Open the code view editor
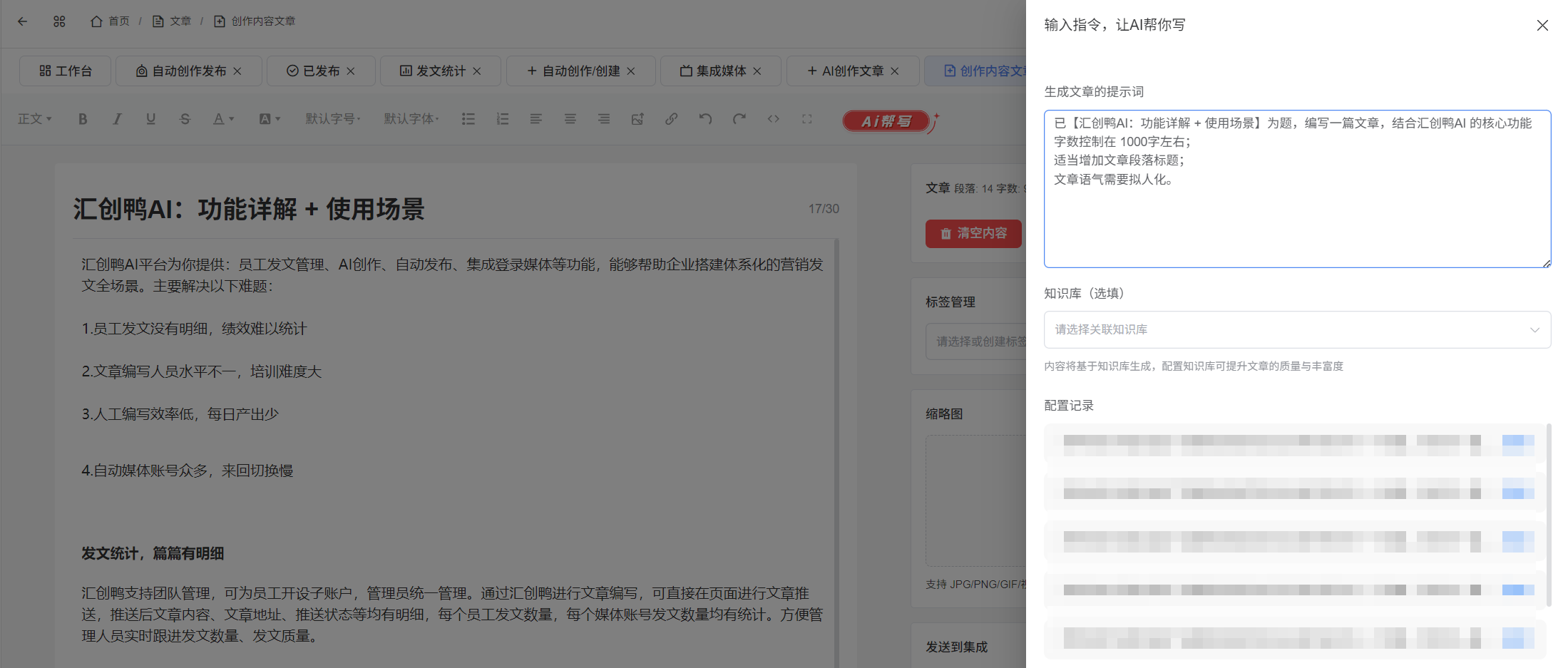 point(773,119)
